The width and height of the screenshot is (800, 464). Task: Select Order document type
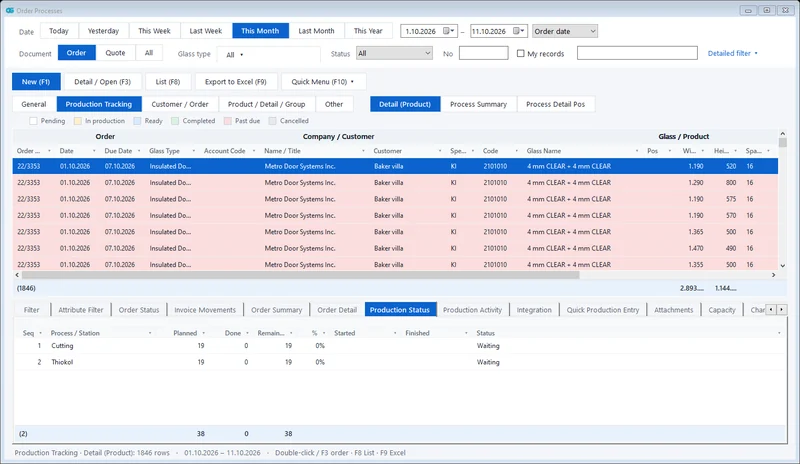click(77, 53)
